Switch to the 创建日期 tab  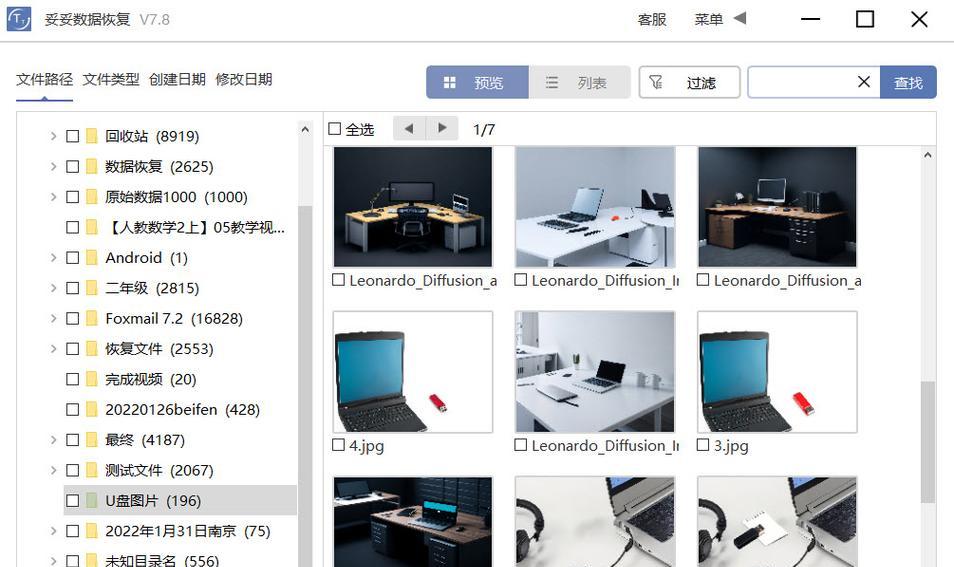177,79
